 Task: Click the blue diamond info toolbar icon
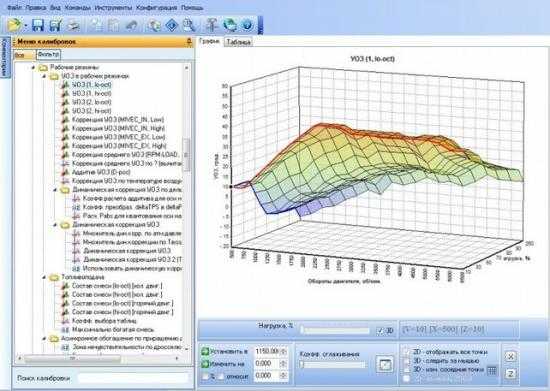pos(172,25)
